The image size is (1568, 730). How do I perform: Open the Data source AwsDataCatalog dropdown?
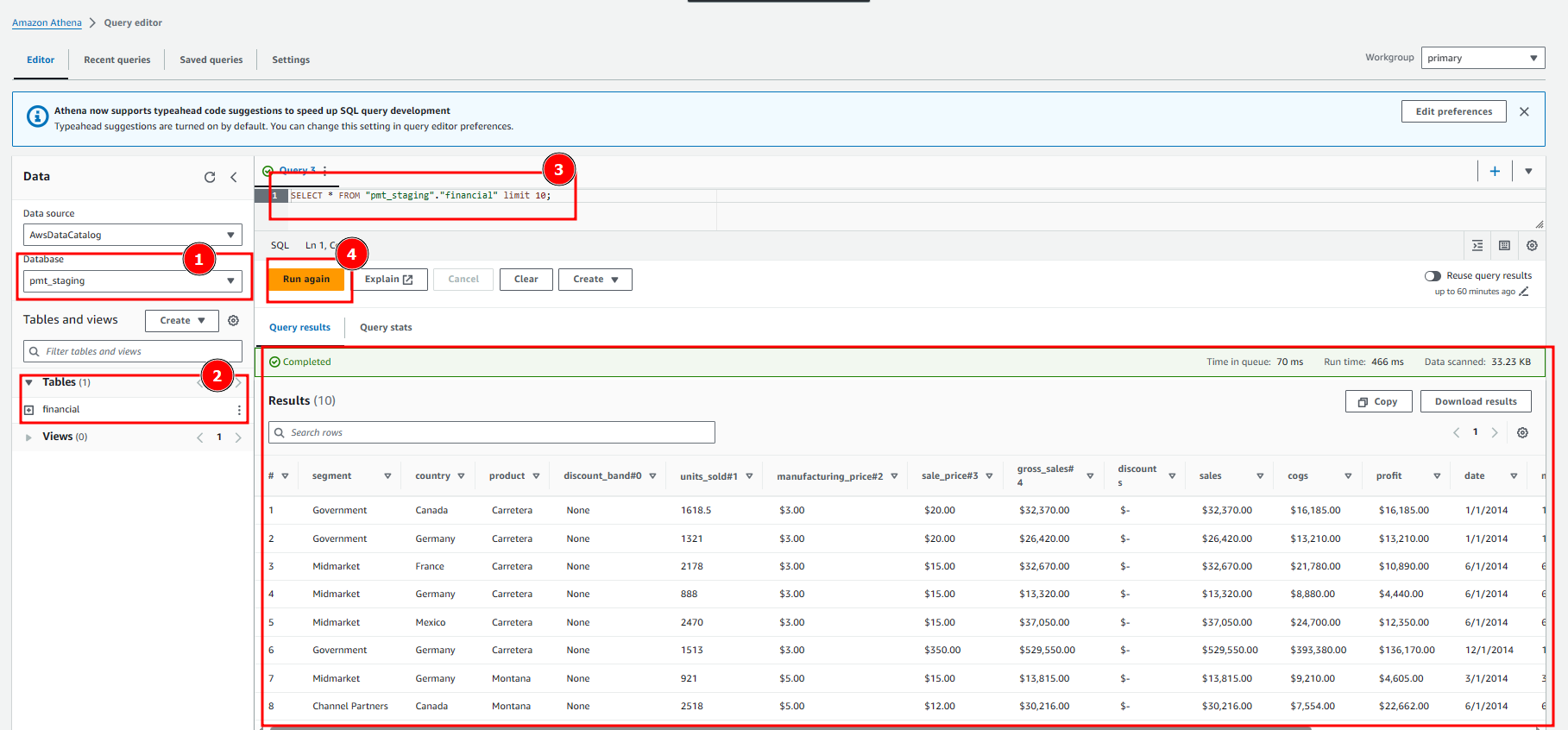point(132,235)
